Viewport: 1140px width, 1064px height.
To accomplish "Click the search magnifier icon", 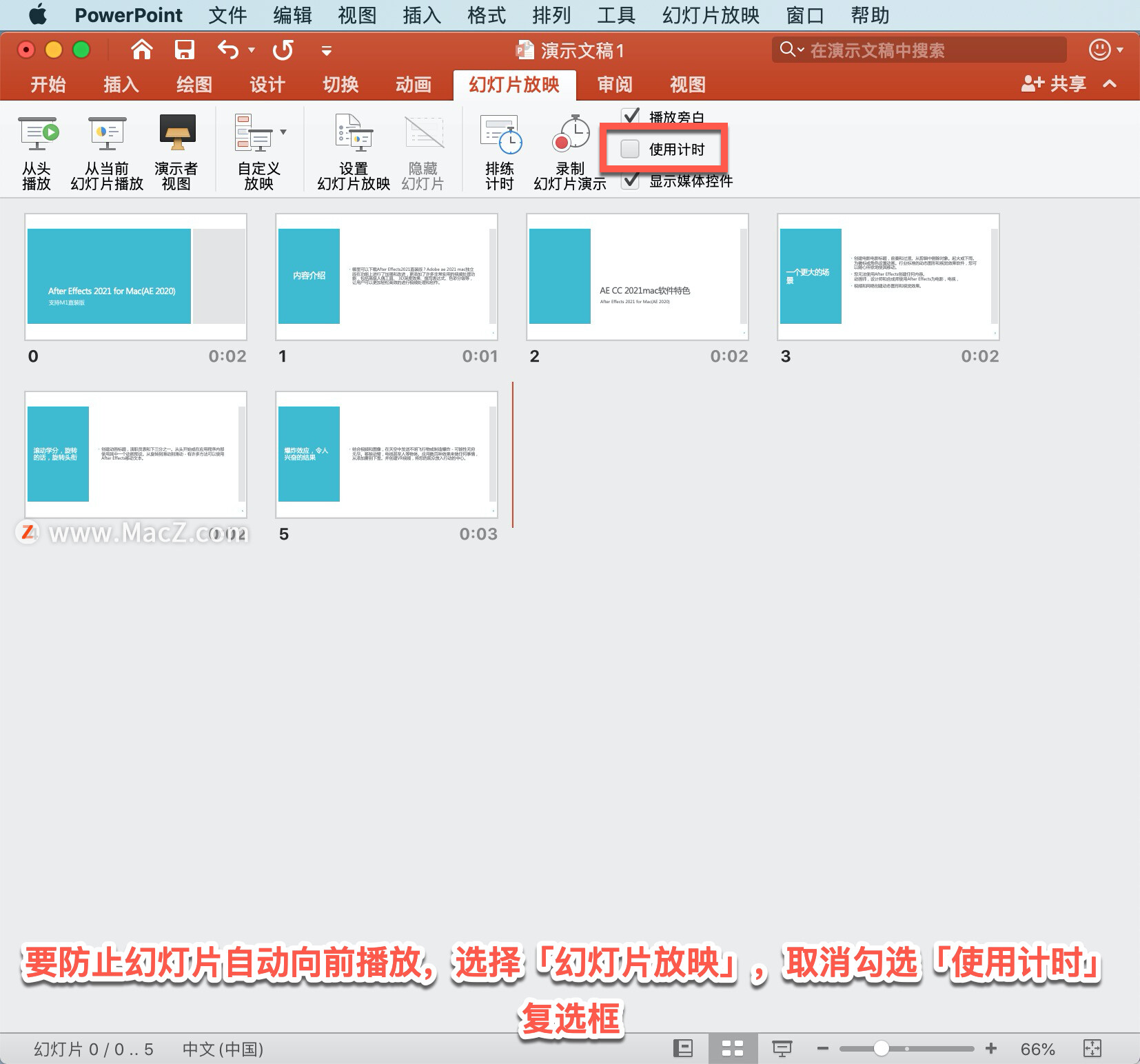I will pyautogui.click(x=786, y=50).
